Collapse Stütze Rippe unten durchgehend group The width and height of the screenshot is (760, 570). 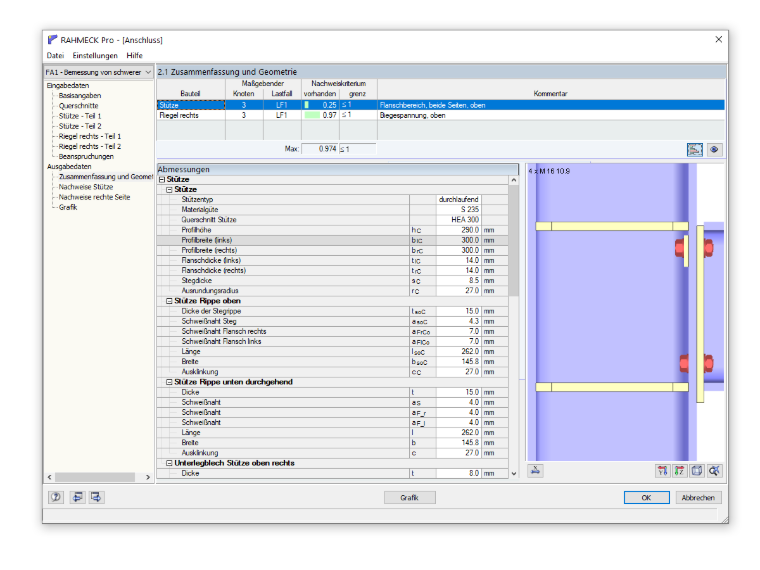[169, 382]
